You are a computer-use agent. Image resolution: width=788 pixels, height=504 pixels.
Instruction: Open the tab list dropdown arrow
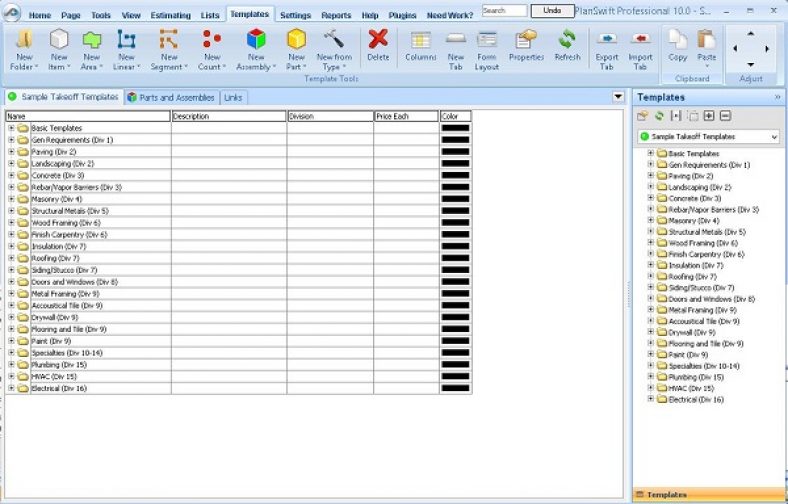tap(618, 97)
